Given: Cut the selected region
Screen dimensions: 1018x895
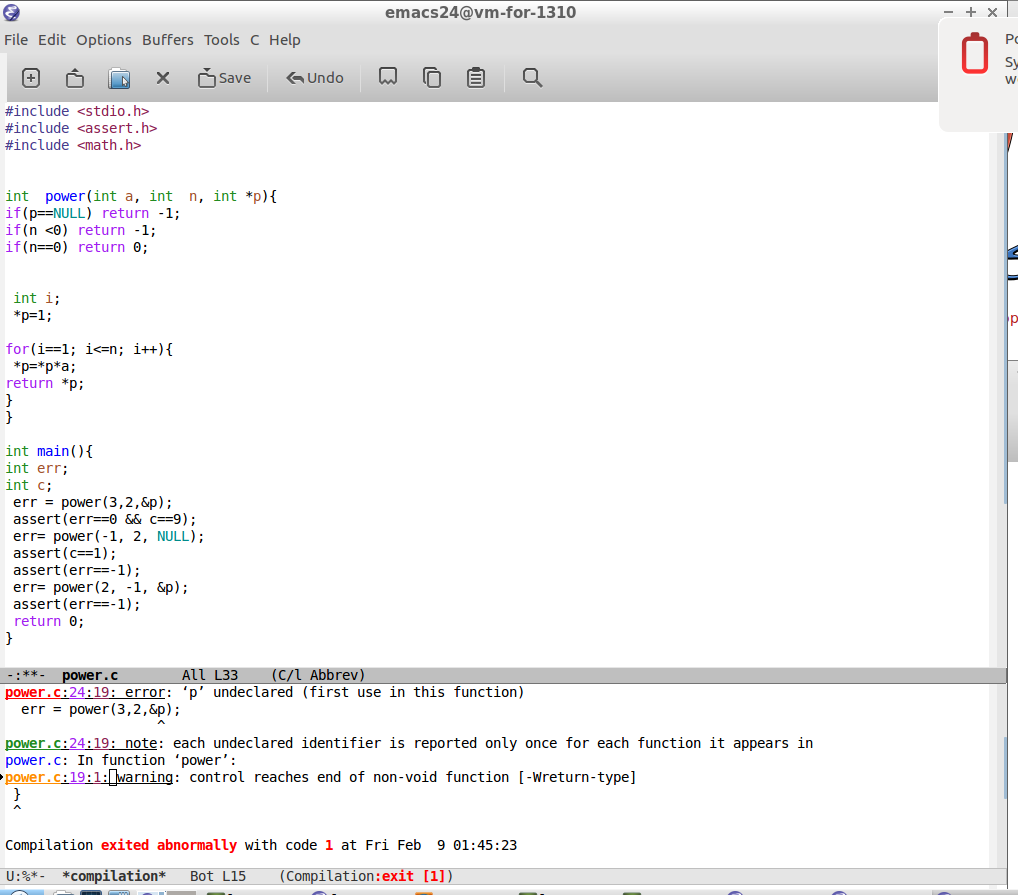Looking at the screenshot, I should [x=387, y=77].
